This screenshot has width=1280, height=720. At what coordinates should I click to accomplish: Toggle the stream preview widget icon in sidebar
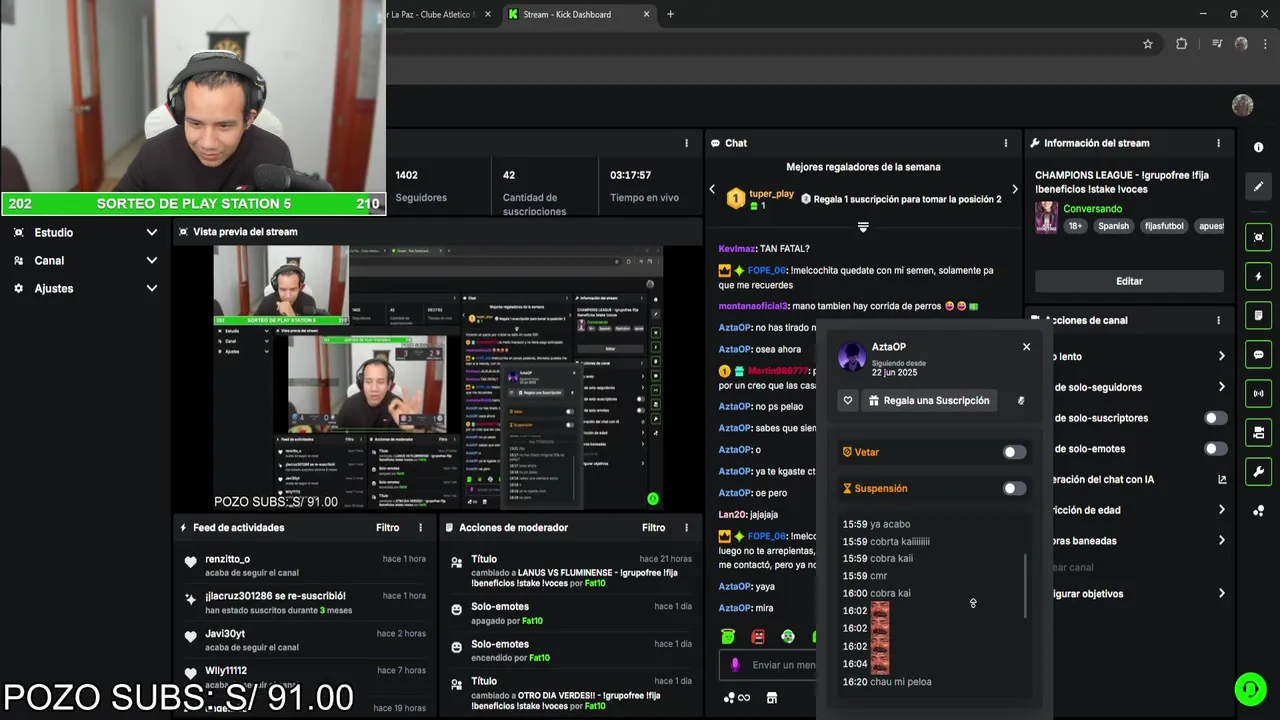(1258, 237)
